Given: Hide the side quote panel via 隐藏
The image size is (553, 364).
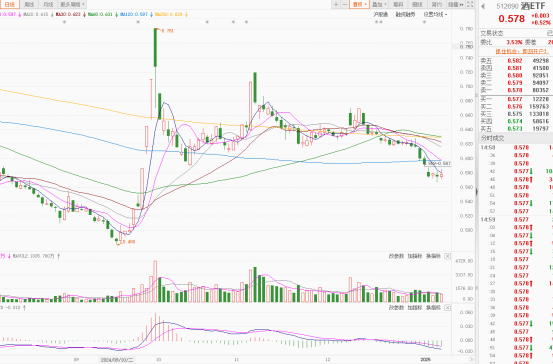Looking at the screenshot, I should click(456, 4).
